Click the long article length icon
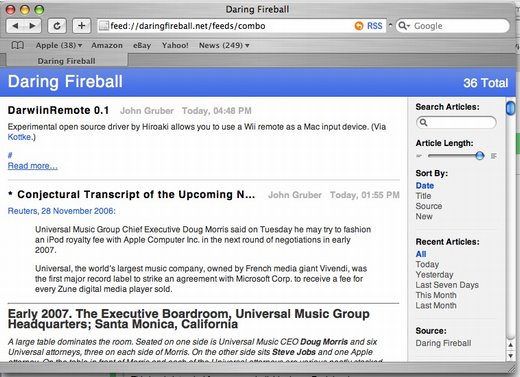Viewport: 520px width, 377px height. coord(494,156)
